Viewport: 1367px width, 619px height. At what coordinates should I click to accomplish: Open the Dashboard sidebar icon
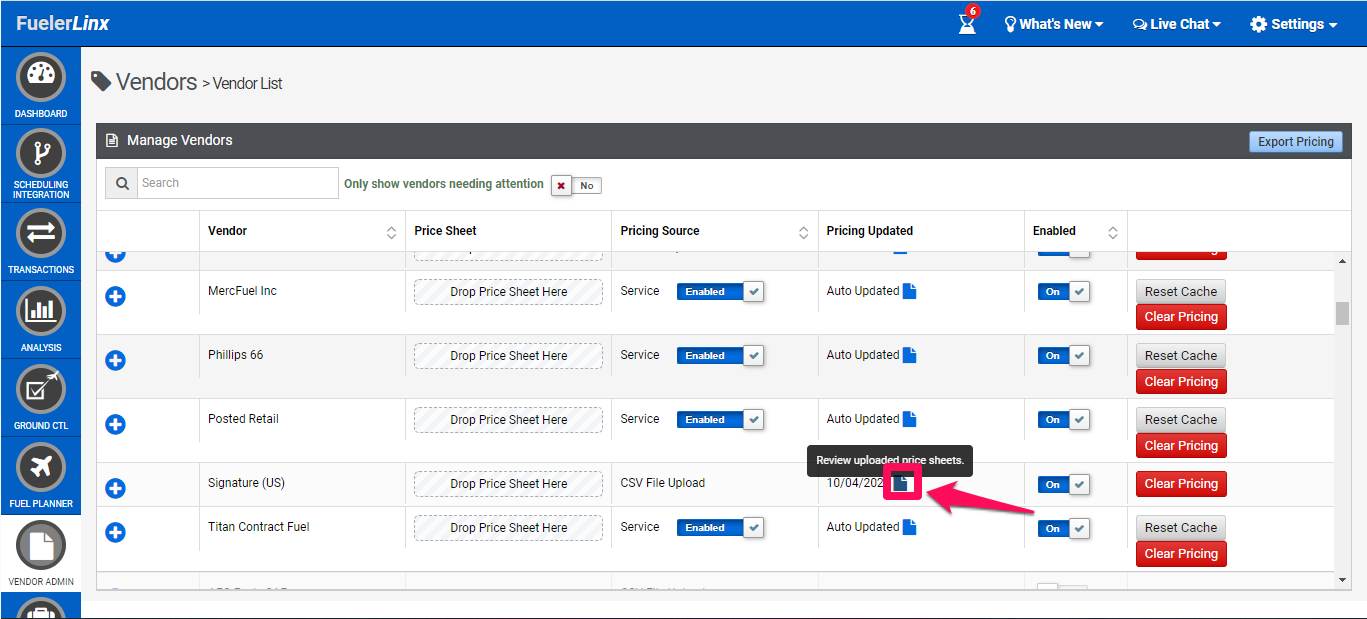41,77
